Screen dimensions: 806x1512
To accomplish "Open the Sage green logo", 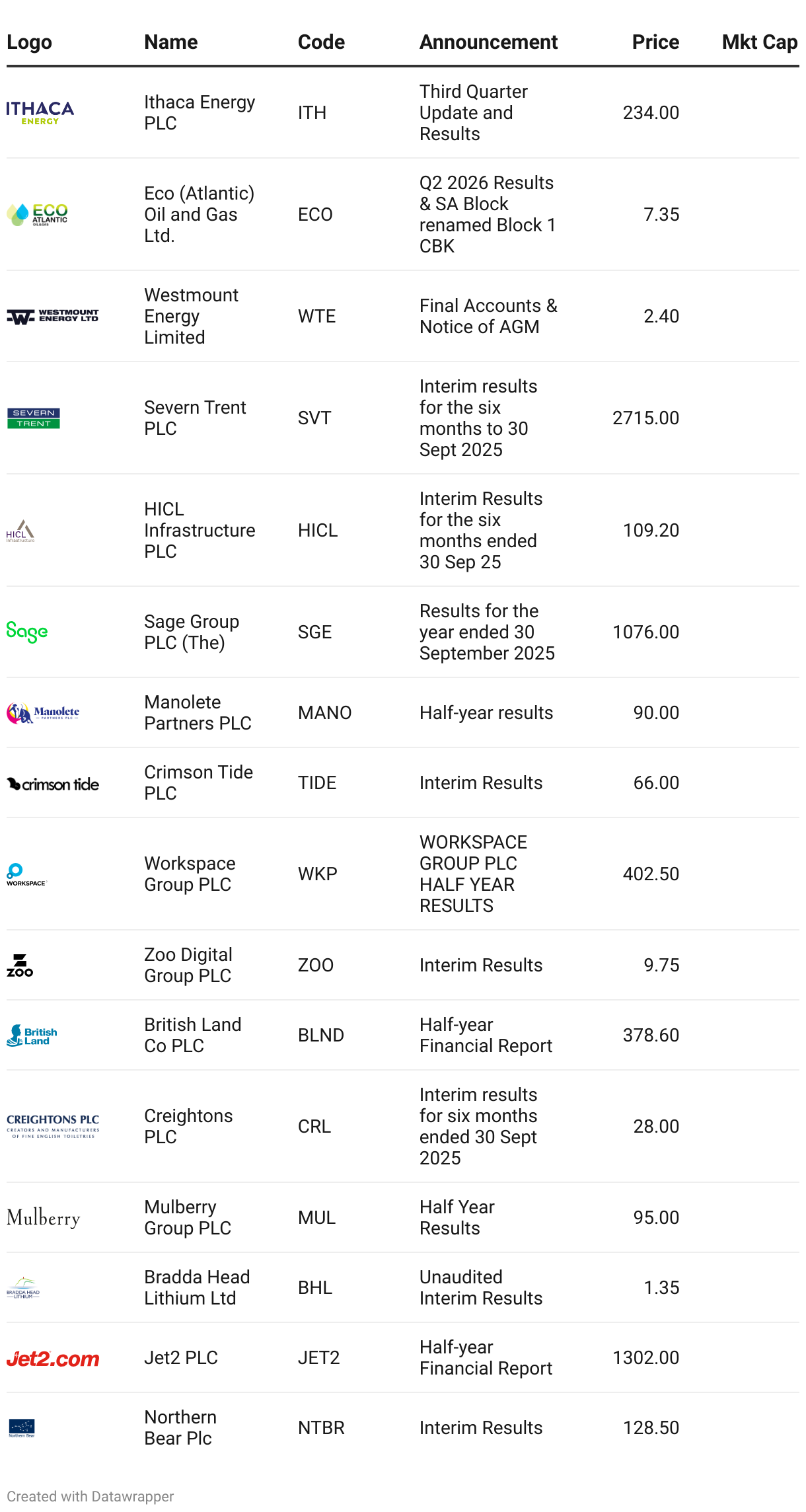I will coord(27,632).
